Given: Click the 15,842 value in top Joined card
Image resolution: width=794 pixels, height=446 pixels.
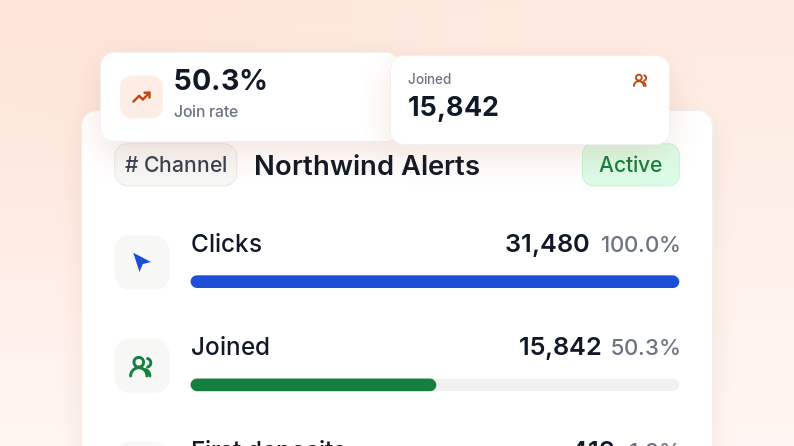Looking at the screenshot, I should (453, 107).
